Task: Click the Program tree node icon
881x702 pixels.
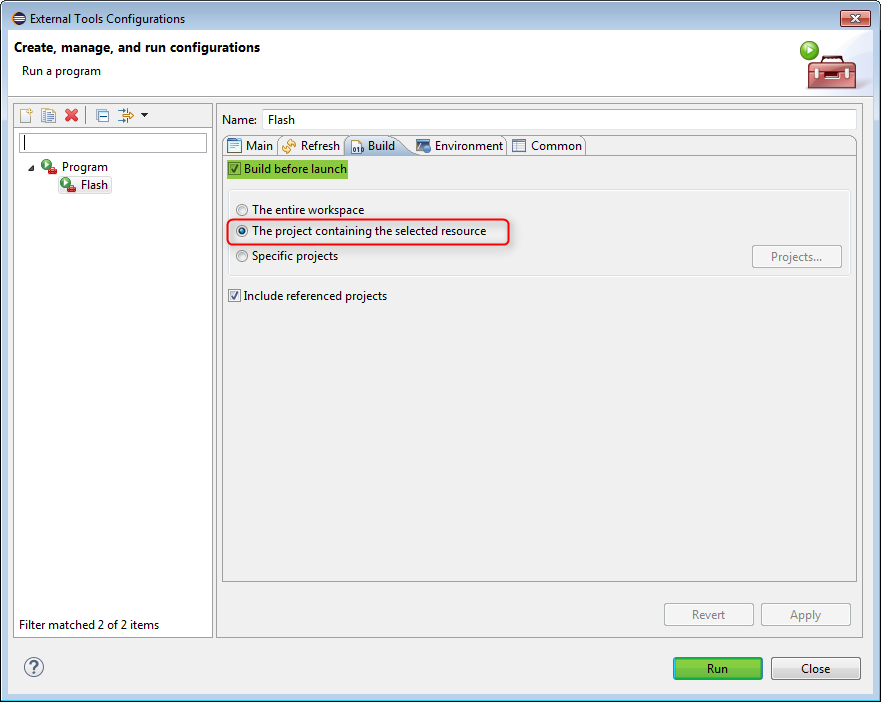Action: (49, 166)
